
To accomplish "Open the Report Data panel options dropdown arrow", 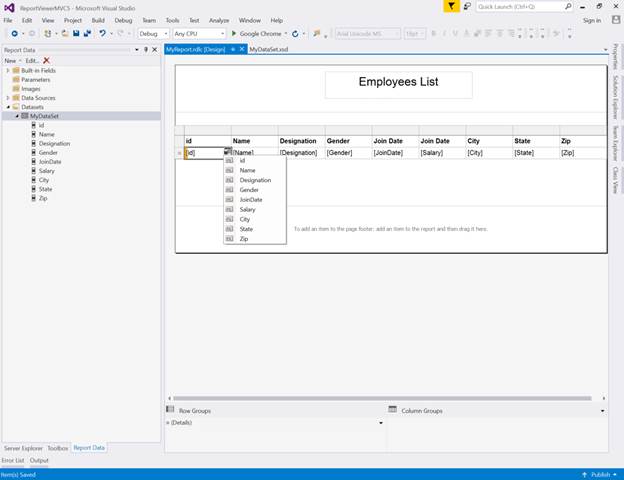I will pyautogui.click(x=137, y=50).
